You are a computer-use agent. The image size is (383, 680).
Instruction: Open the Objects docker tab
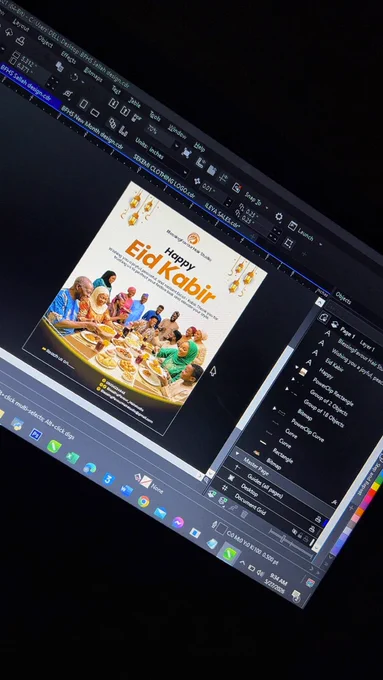click(343, 298)
